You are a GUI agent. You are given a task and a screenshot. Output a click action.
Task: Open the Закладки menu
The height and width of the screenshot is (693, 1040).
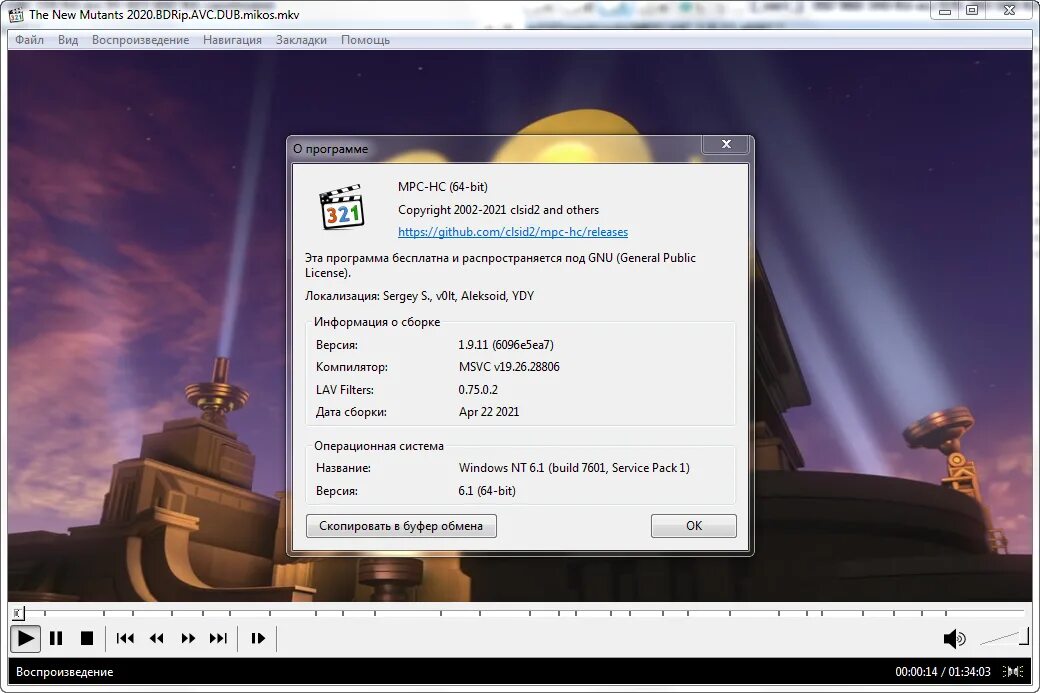[301, 40]
